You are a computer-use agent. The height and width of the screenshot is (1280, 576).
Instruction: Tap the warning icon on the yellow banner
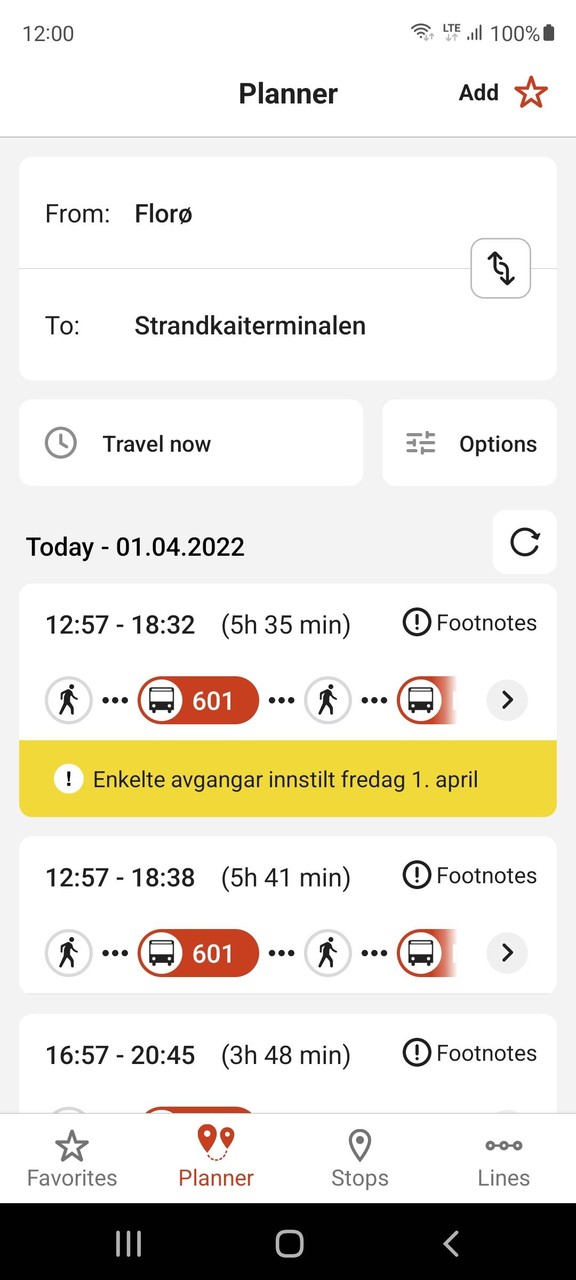coord(68,778)
